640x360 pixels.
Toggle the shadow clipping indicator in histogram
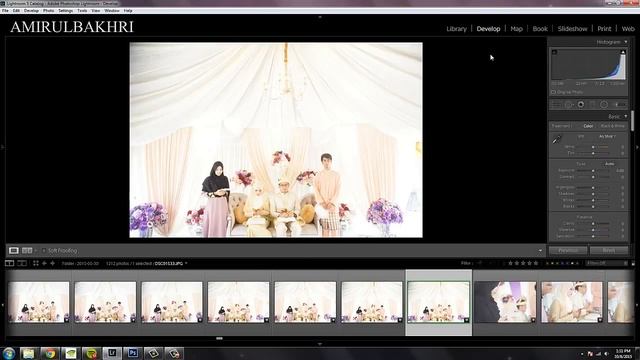pos(554,52)
